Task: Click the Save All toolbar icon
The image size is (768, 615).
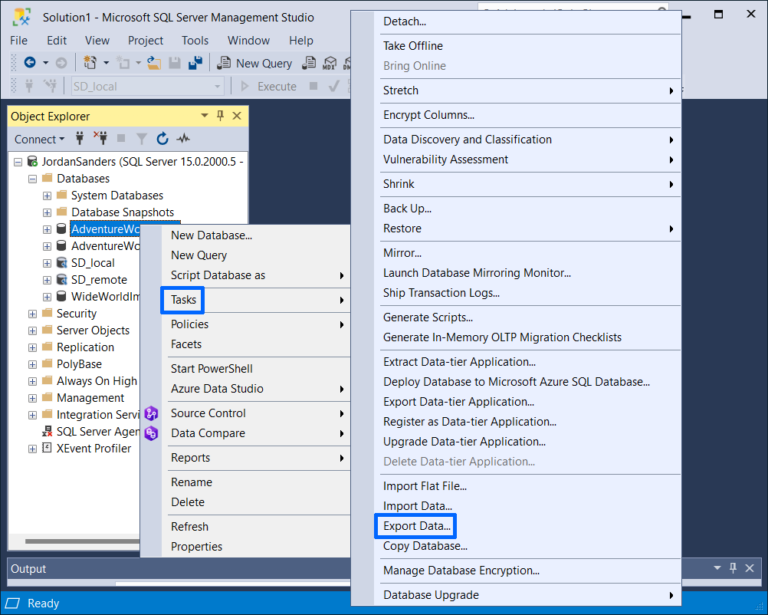Action: click(196, 63)
